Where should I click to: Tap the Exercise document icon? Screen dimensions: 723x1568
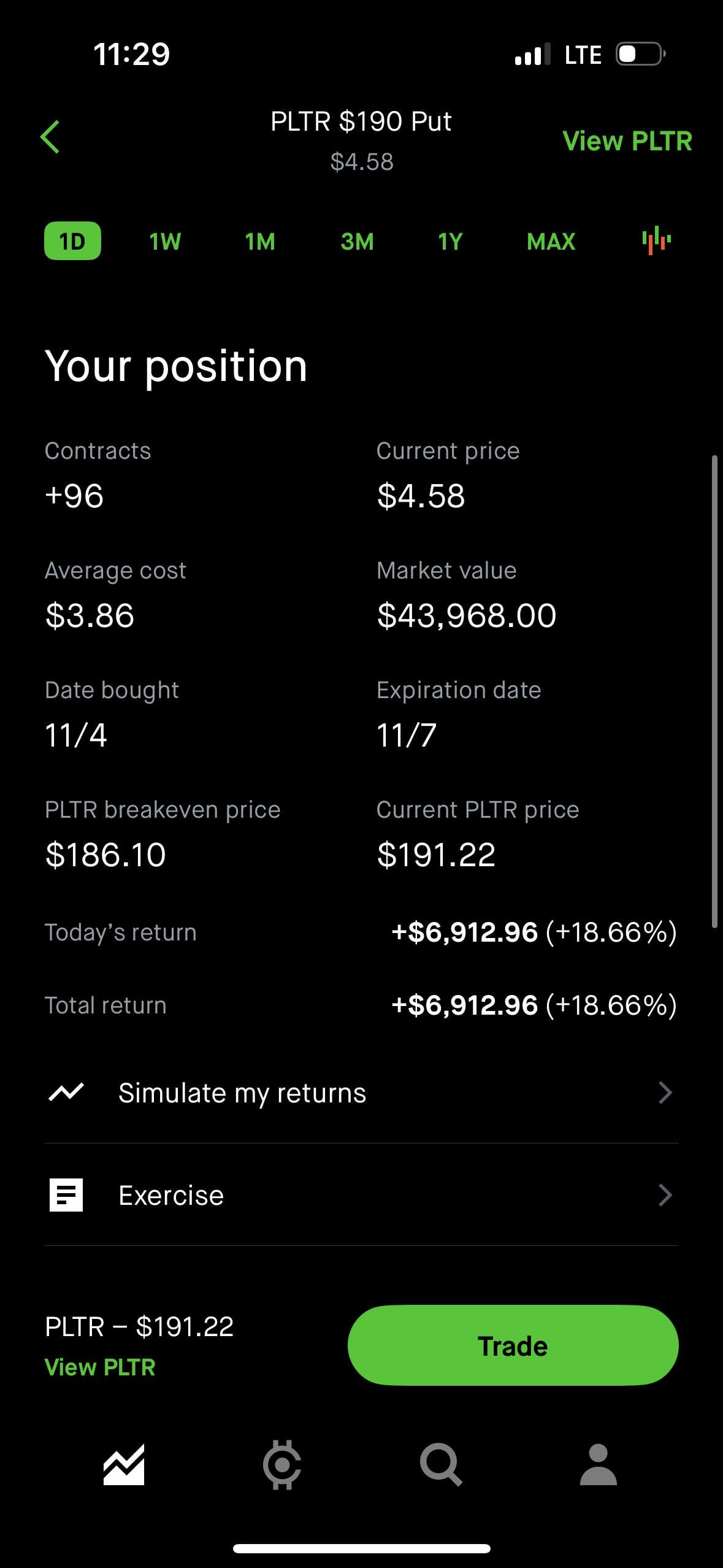click(66, 1195)
